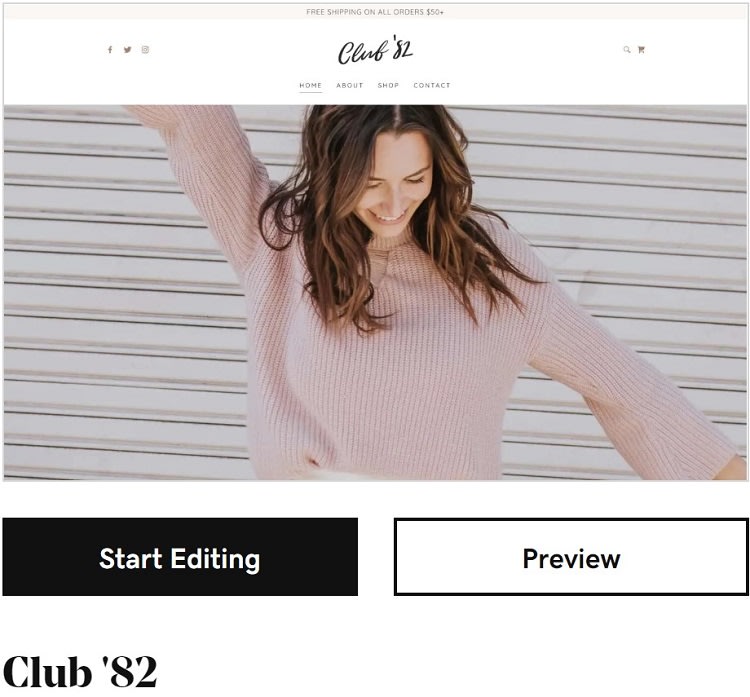Select the HOME navigation item
The width and height of the screenshot is (750, 697).
click(x=310, y=85)
